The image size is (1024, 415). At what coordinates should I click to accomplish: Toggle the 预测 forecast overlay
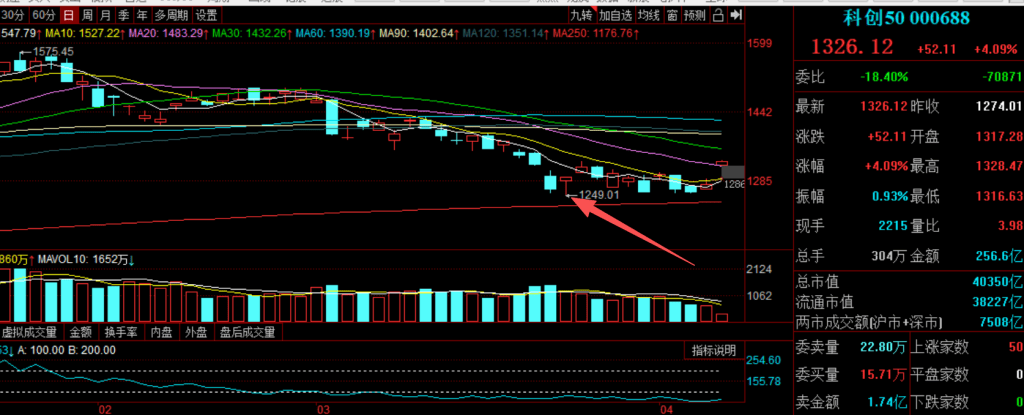tap(694, 16)
